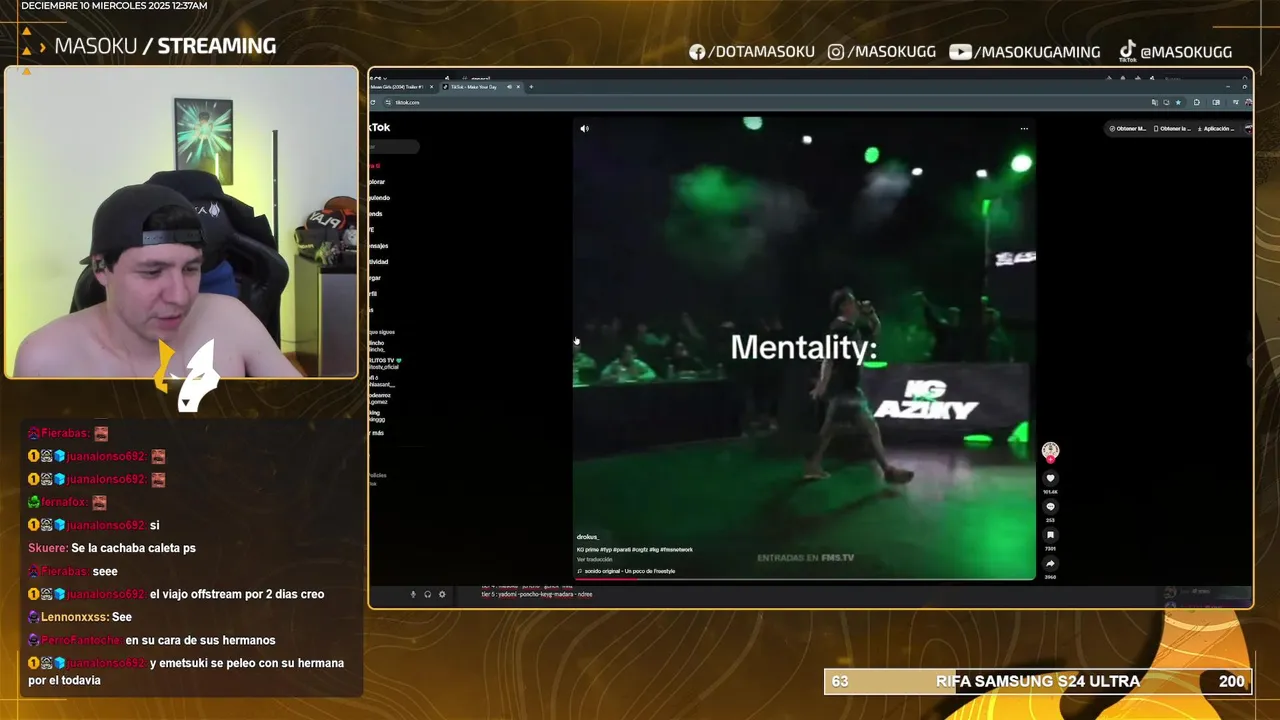Click the Facebook /DOTAMASOKU overlay label
Image resolution: width=1280 pixels, height=720 pixels.
752,52
